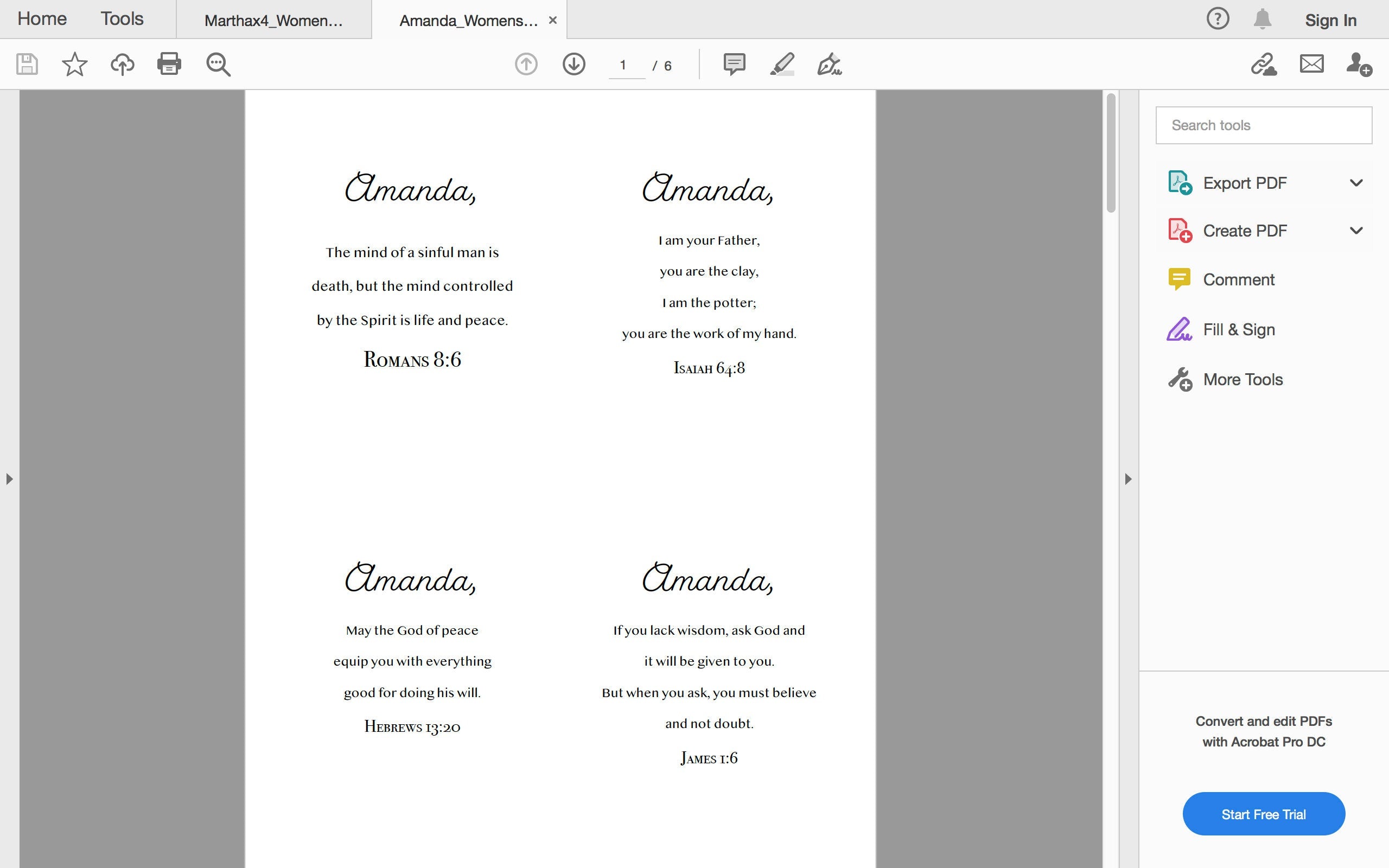Screen dimensions: 1389x868
Task: Open the find text magnifier tool
Action: [x=218, y=65]
